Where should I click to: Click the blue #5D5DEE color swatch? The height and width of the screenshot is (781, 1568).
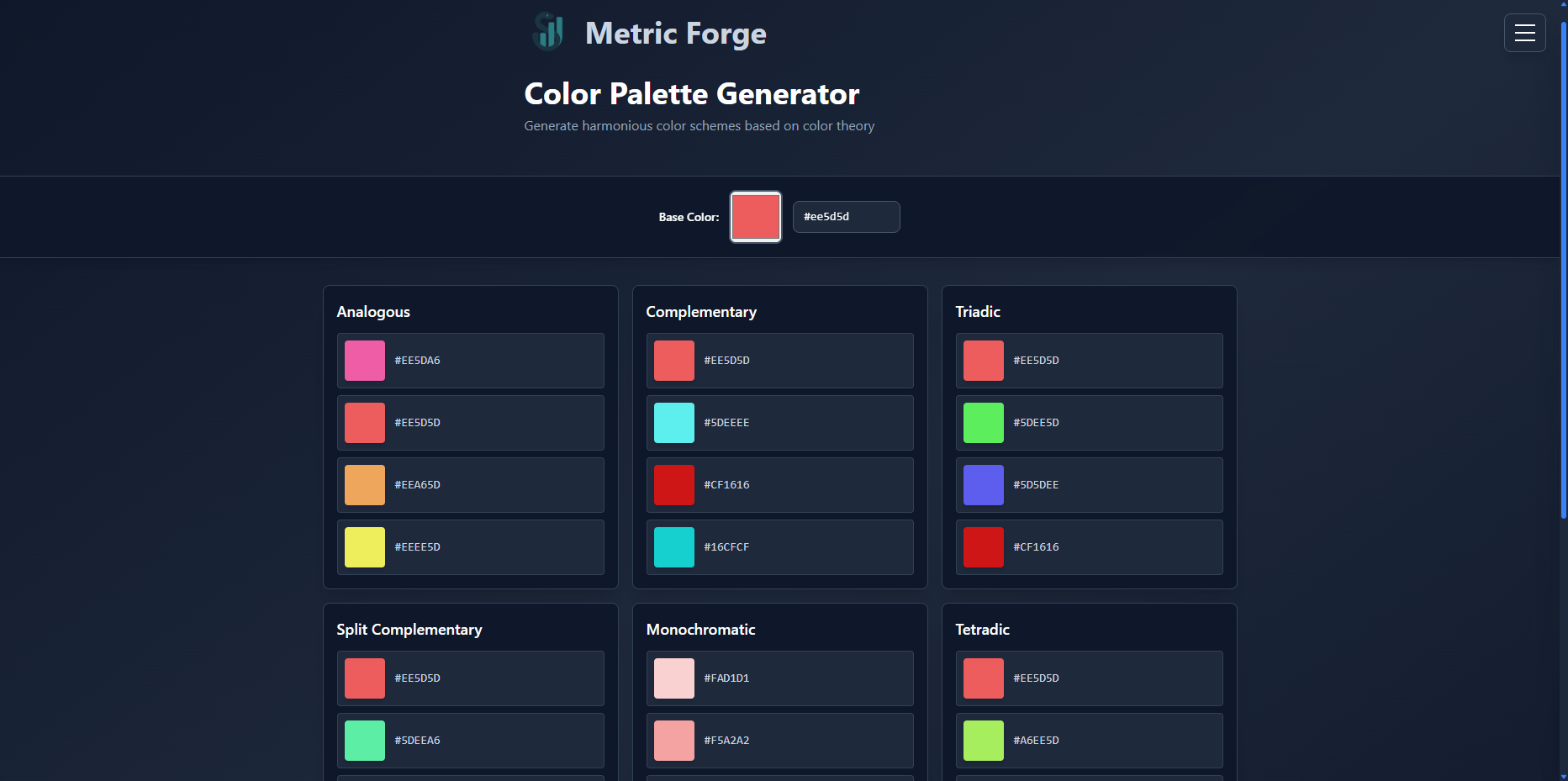point(984,485)
